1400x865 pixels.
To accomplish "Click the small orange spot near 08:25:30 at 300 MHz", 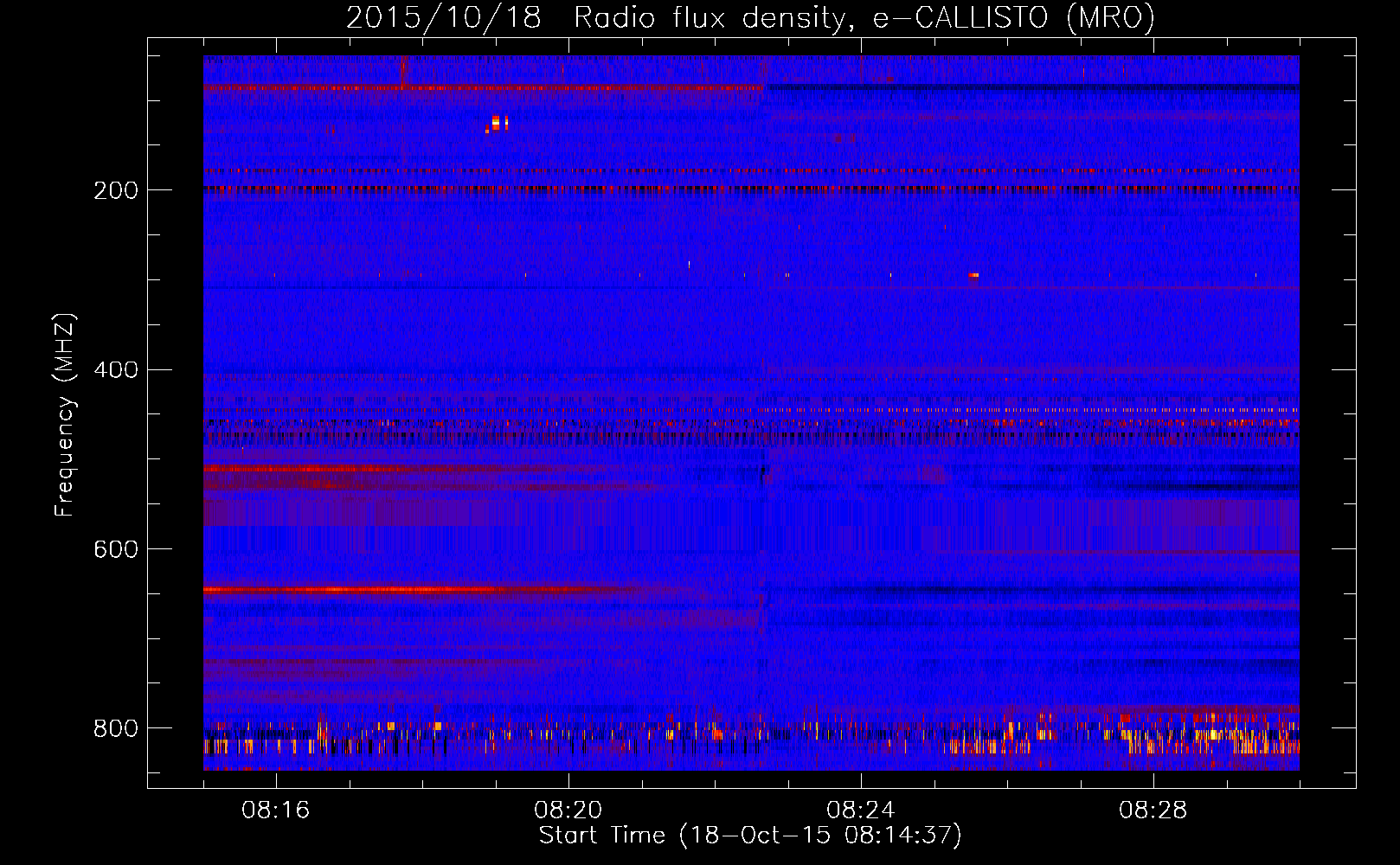I will click(x=973, y=276).
